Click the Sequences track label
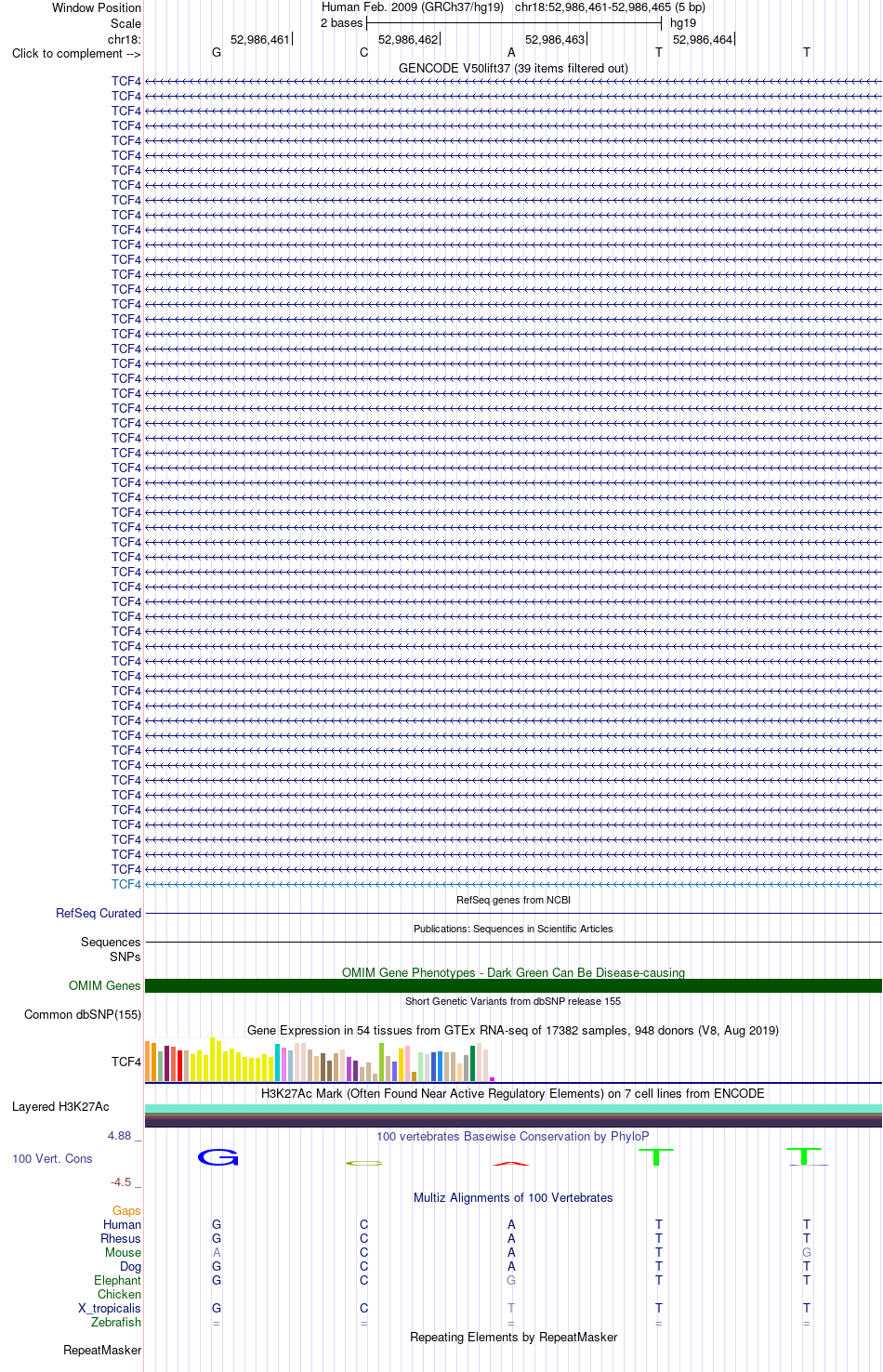Screen dimensions: 883x1372 point(111,942)
